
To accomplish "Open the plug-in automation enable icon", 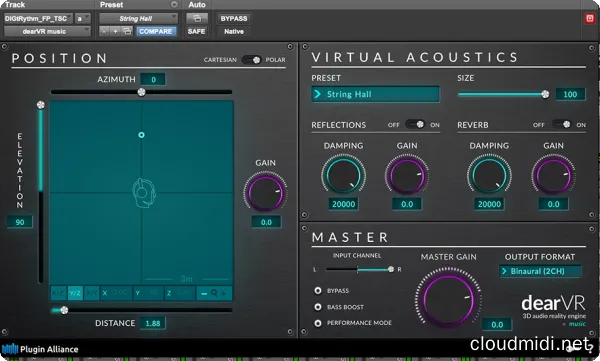I will (197, 18).
